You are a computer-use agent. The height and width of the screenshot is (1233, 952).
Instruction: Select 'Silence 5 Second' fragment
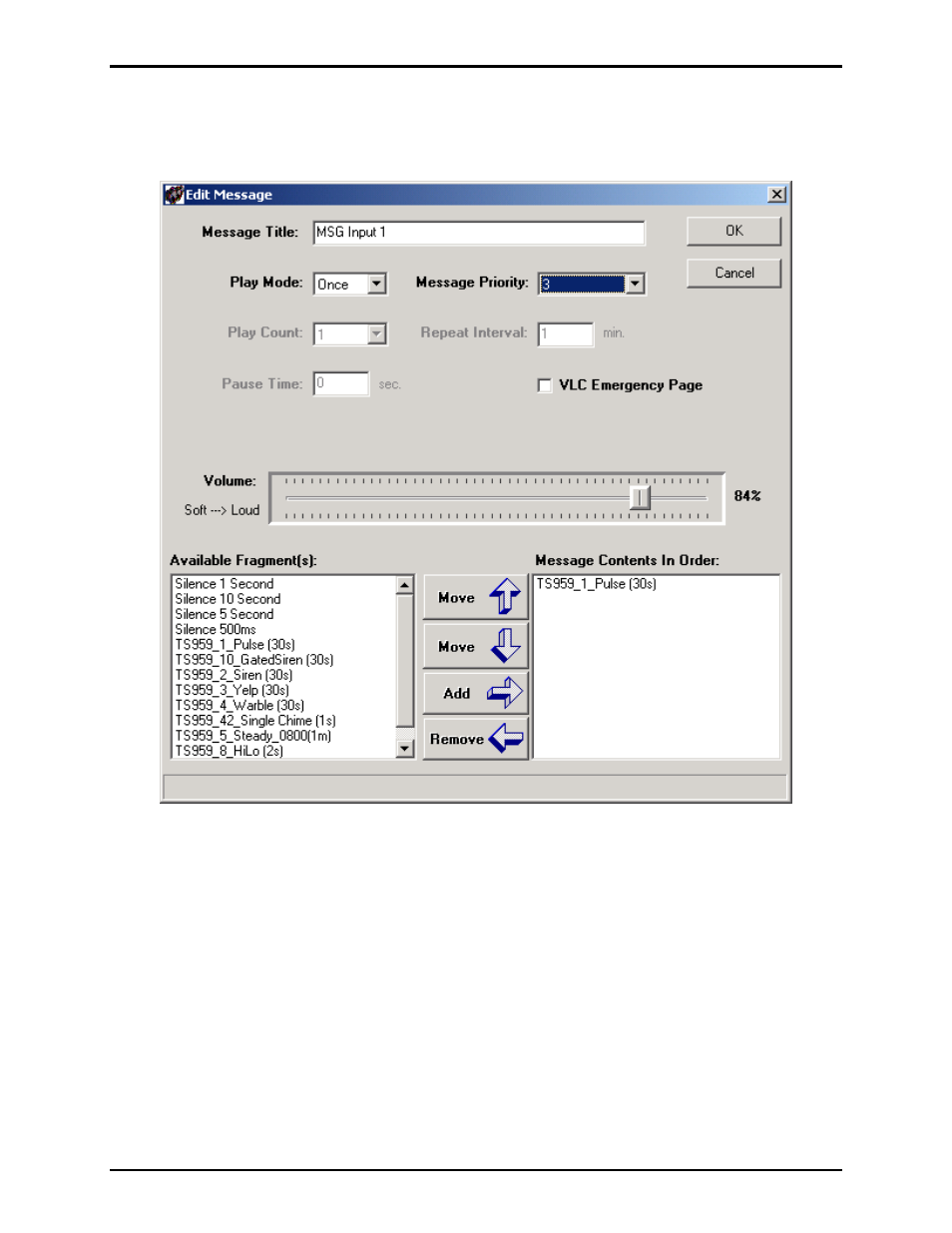pos(225,614)
